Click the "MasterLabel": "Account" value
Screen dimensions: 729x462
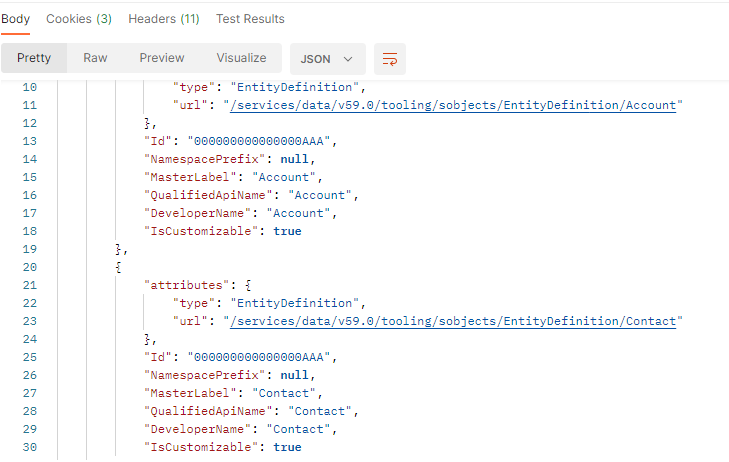284,178
